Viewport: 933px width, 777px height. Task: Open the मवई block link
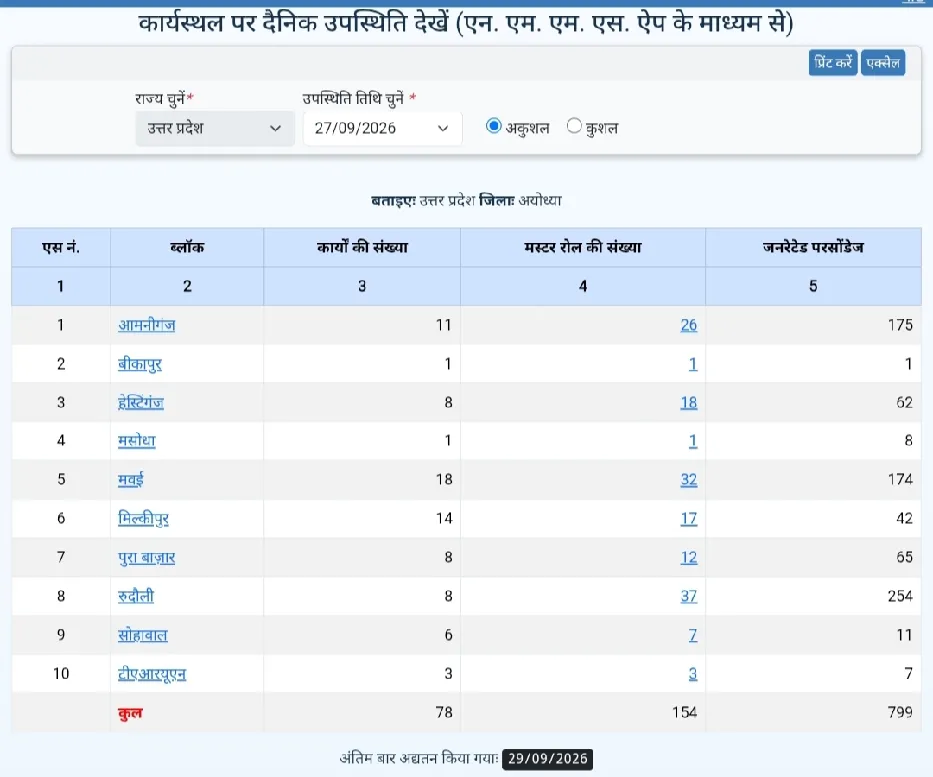130,480
